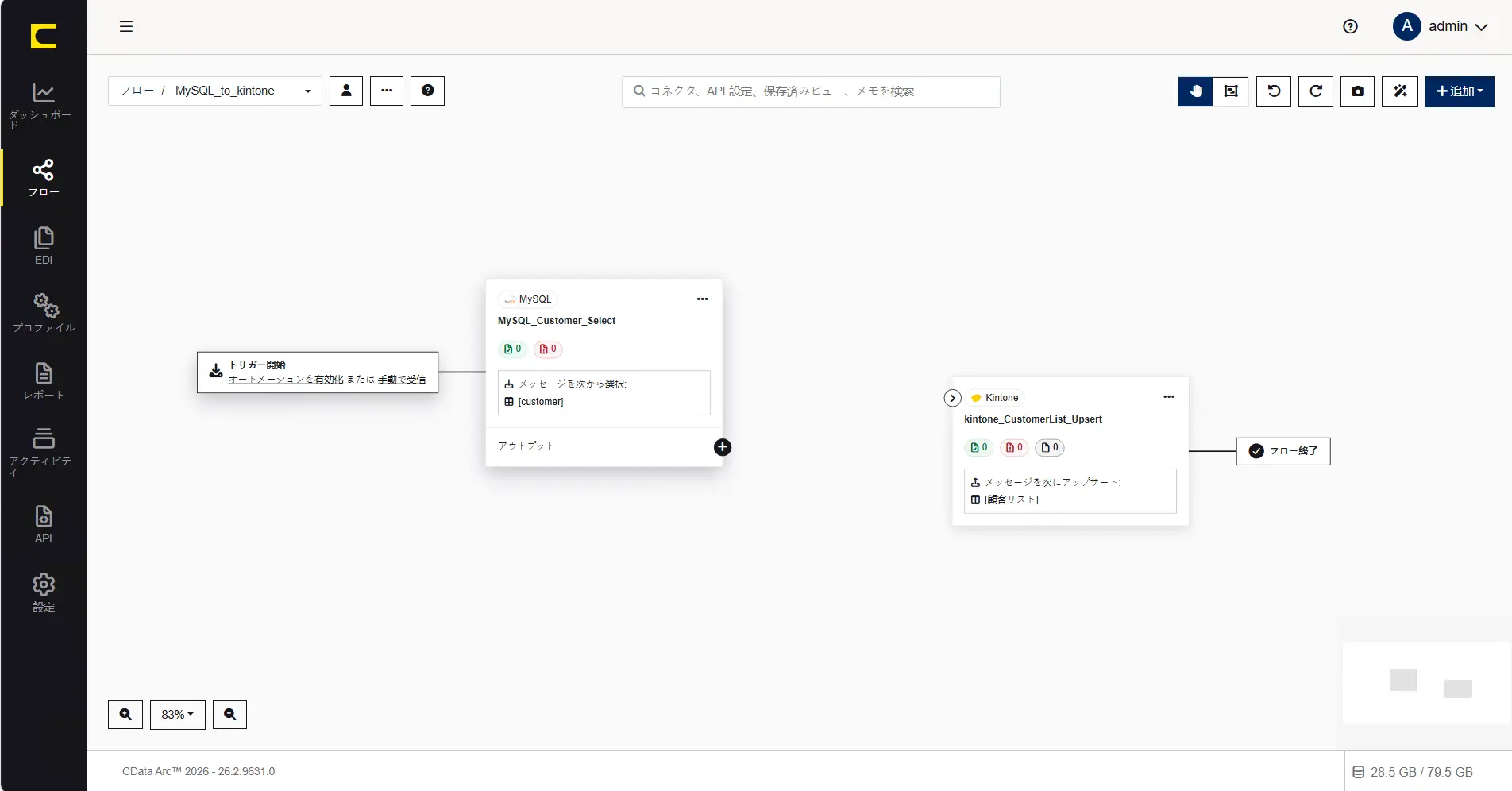
Task: Click the MySQL green success count badge
Action: point(513,349)
